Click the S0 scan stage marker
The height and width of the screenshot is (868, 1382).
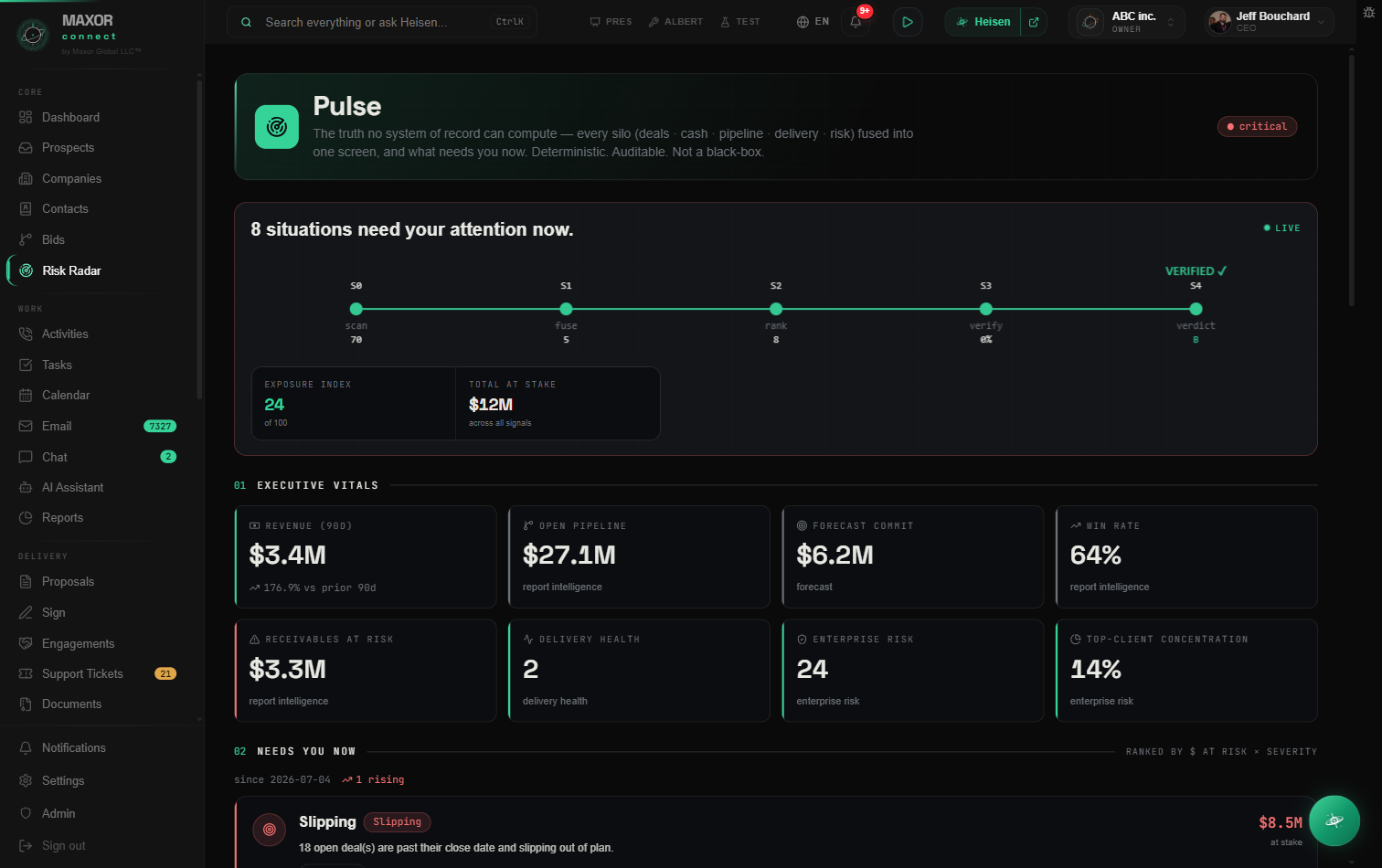tap(356, 309)
